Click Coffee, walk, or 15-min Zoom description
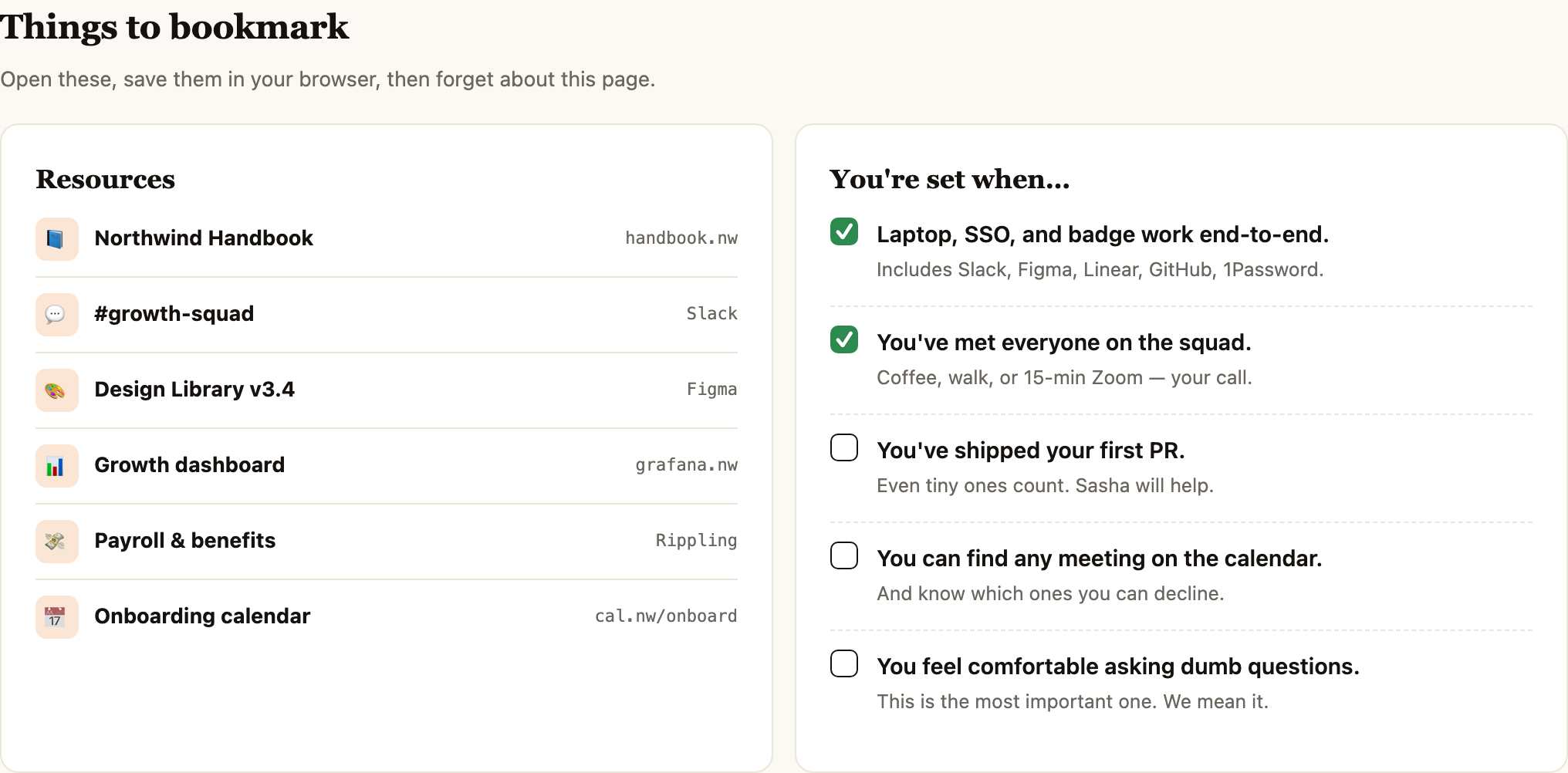Viewport: 1568px width, 773px height. pyautogui.click(x=1064, y=378)
